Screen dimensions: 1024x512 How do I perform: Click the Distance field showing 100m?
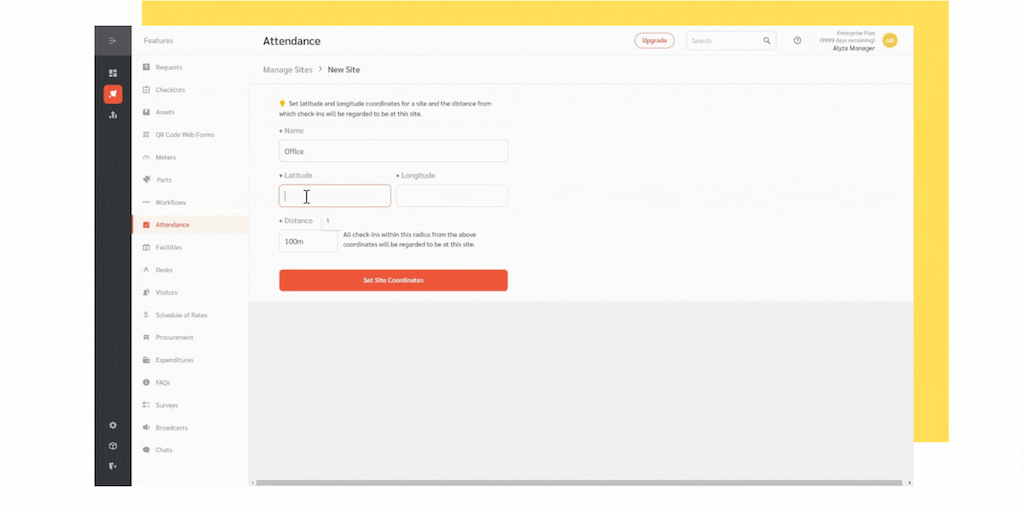[308, 241]
